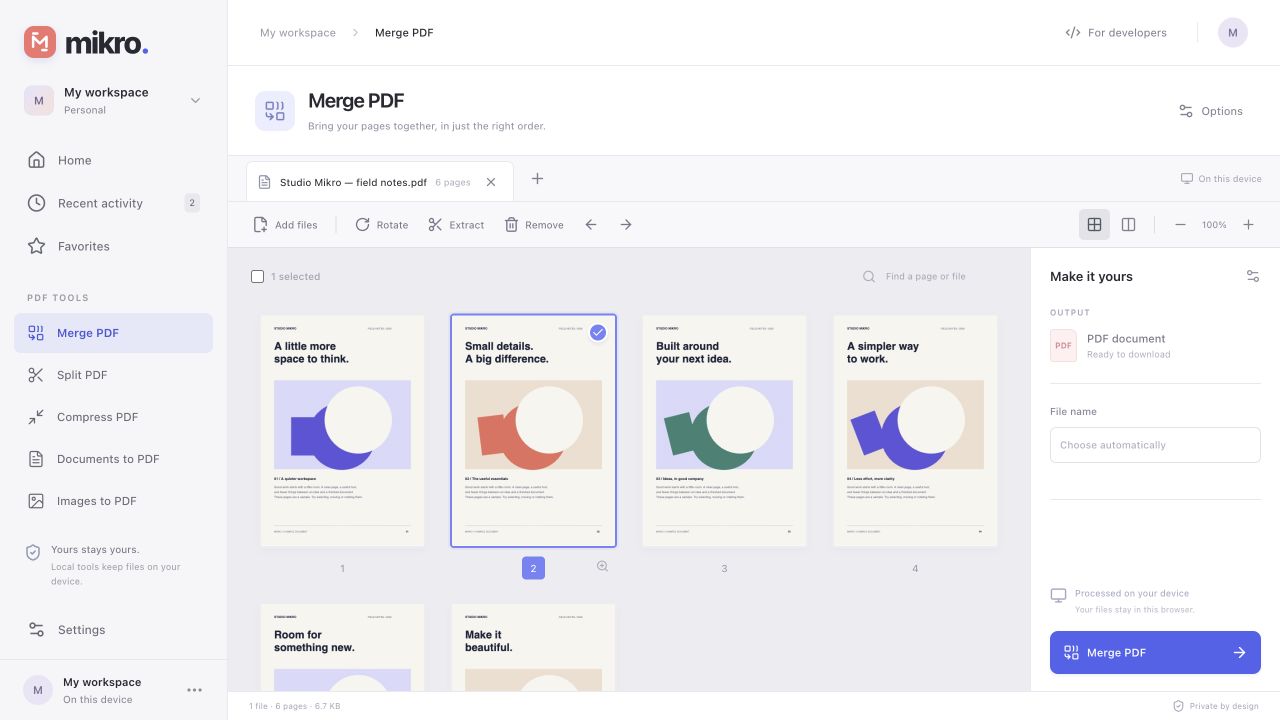The image size is (1280, 720).
Task: Move selected page right with arrow
Action: pyautogui.click(x=626, y=225)
